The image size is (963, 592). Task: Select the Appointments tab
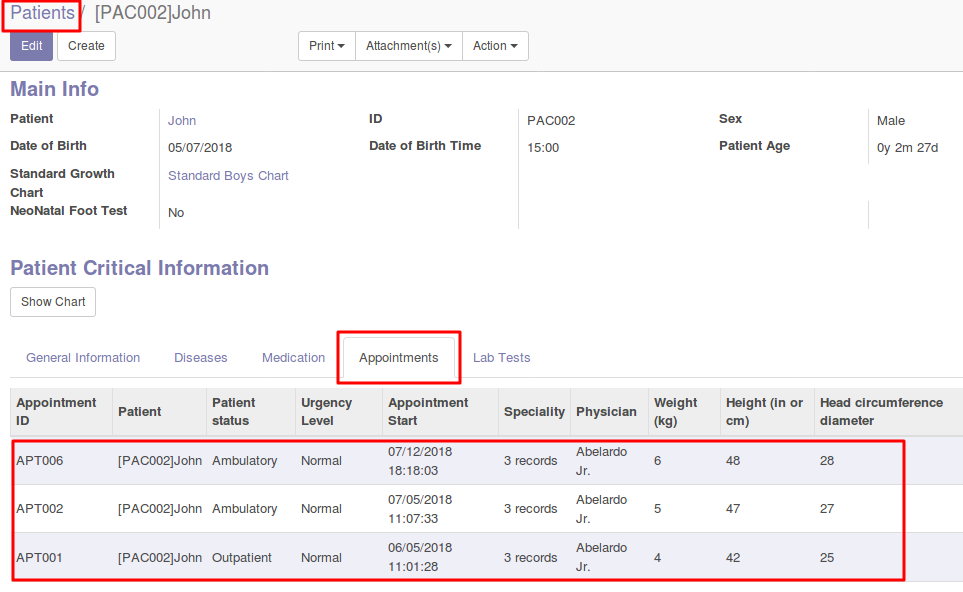click(399, 357)
